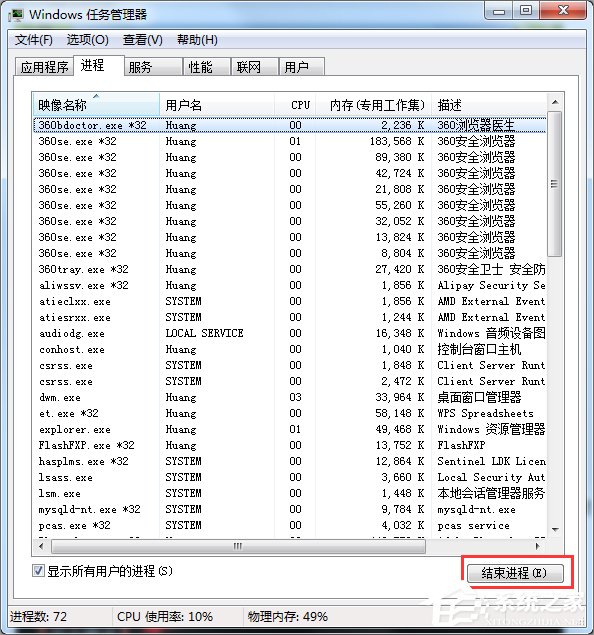Screen dimensions: 594x635
Task: Click CPU 使用率: 10% status entry
Action: coord(165,616)
